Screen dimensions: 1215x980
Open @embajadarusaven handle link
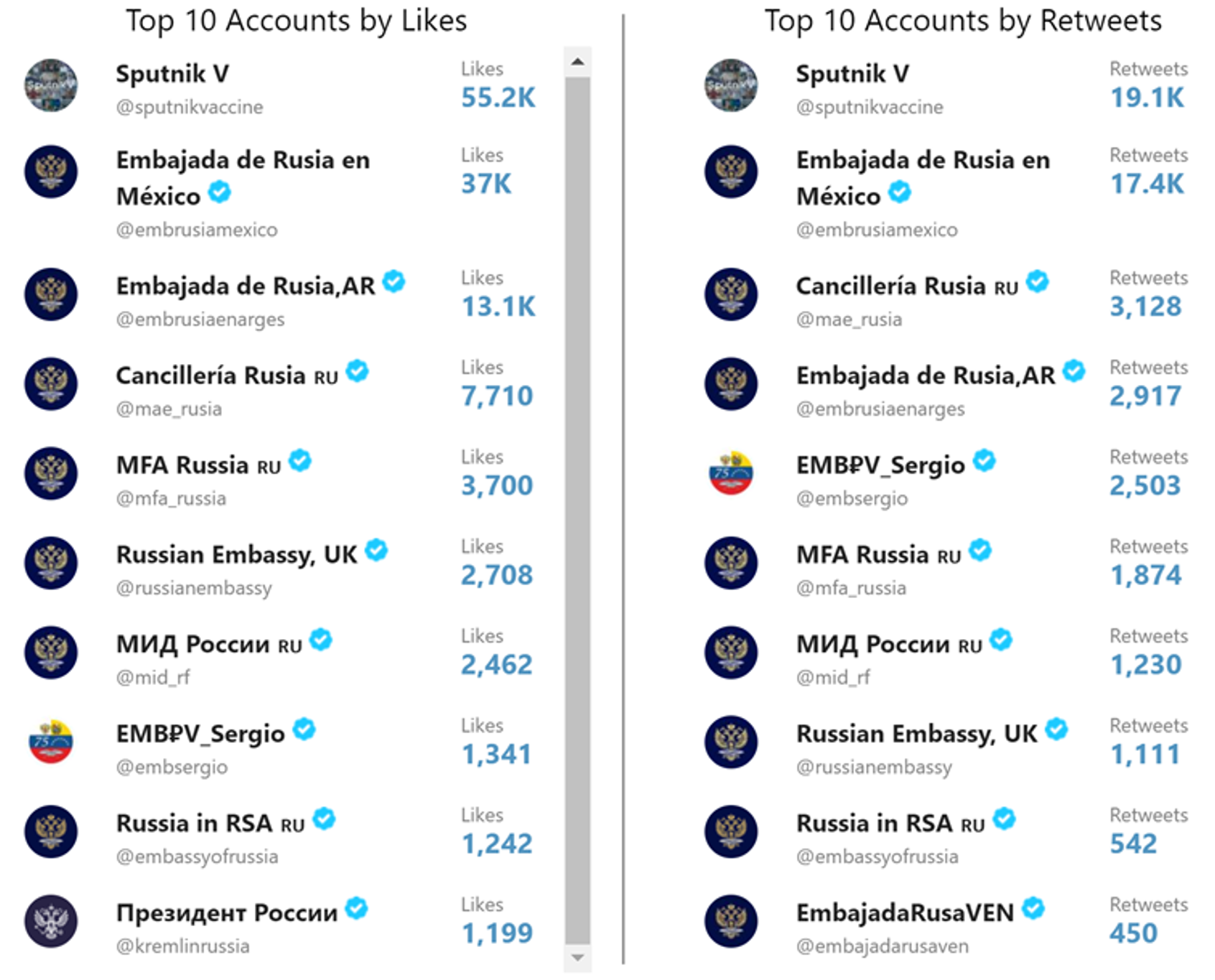pyautogui.click(x=883, y=946)
